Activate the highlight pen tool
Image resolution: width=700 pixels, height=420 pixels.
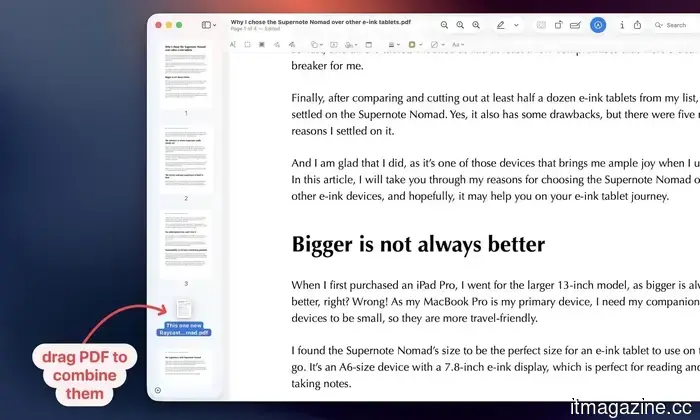click(501, 25)
